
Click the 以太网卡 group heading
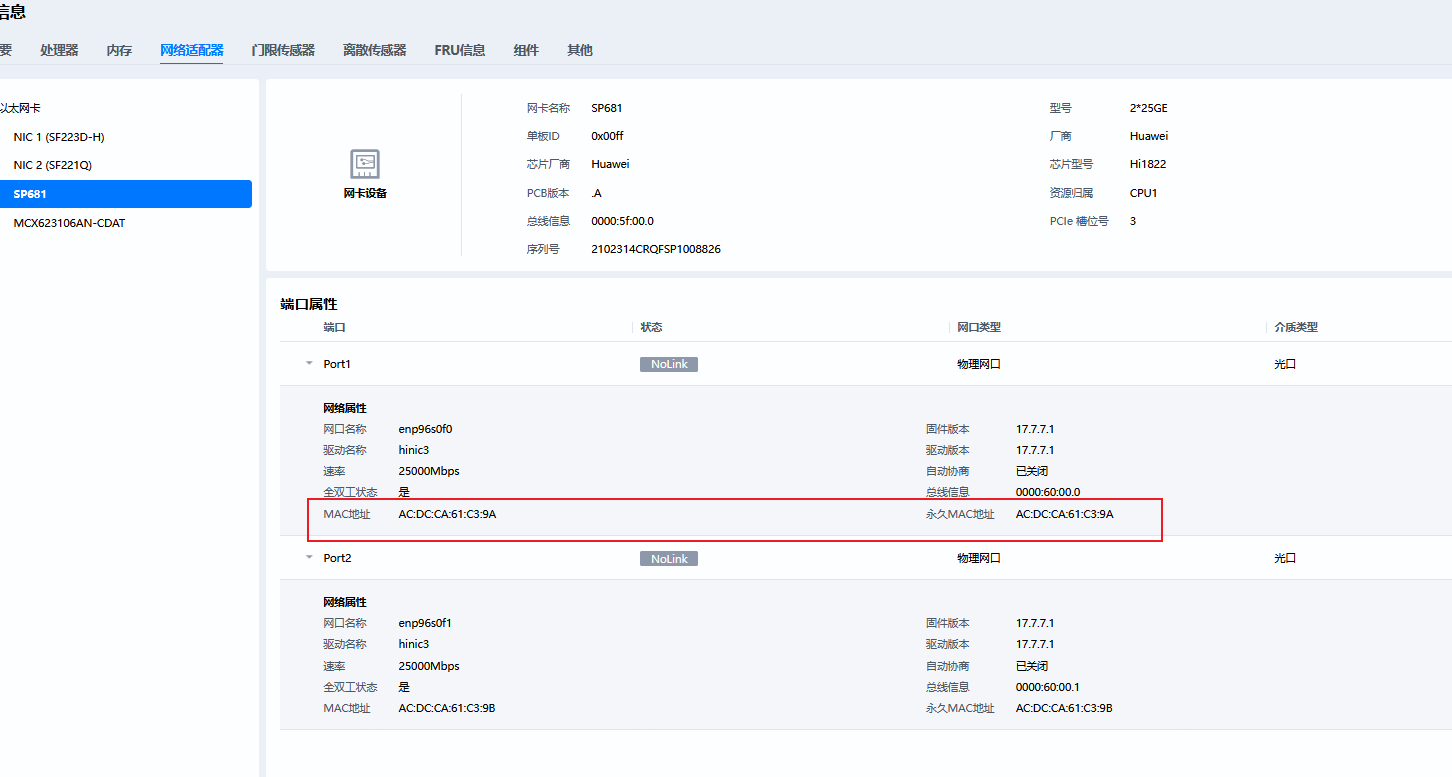point(20,108)
